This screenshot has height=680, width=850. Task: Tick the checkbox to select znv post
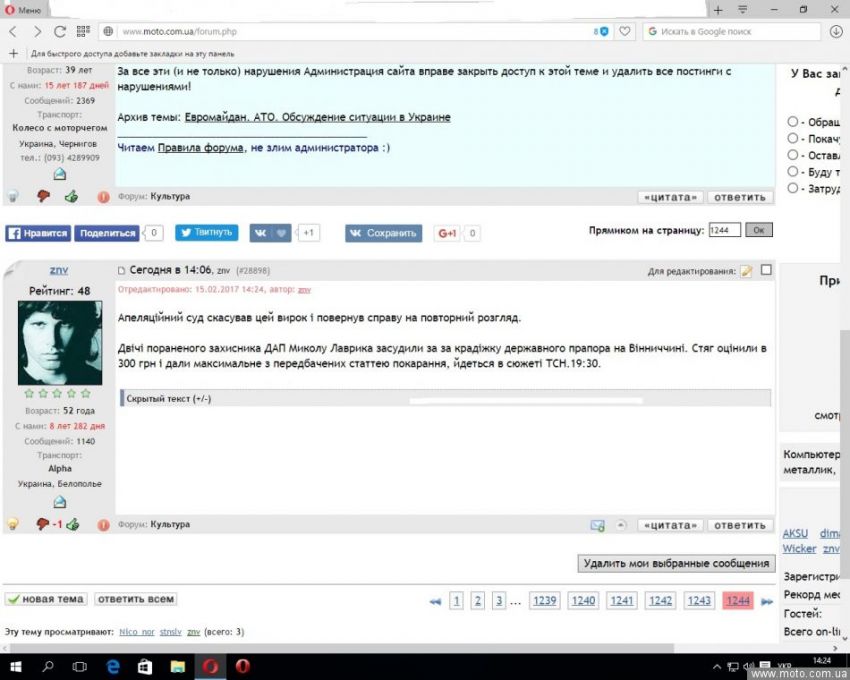pos(766,270)
